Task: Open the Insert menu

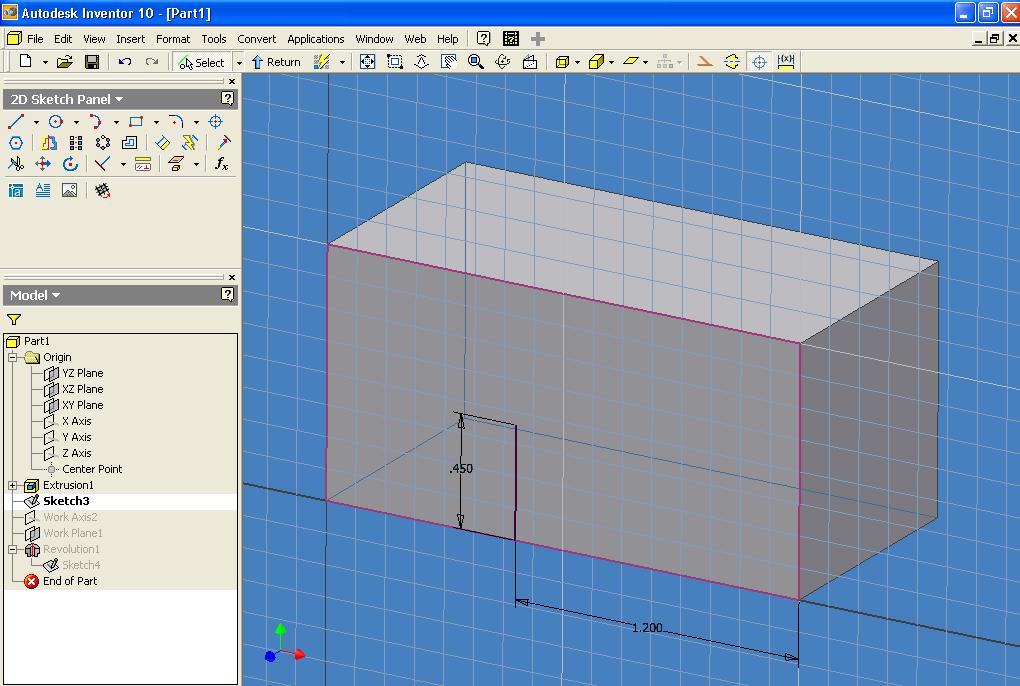Action: 131,39
